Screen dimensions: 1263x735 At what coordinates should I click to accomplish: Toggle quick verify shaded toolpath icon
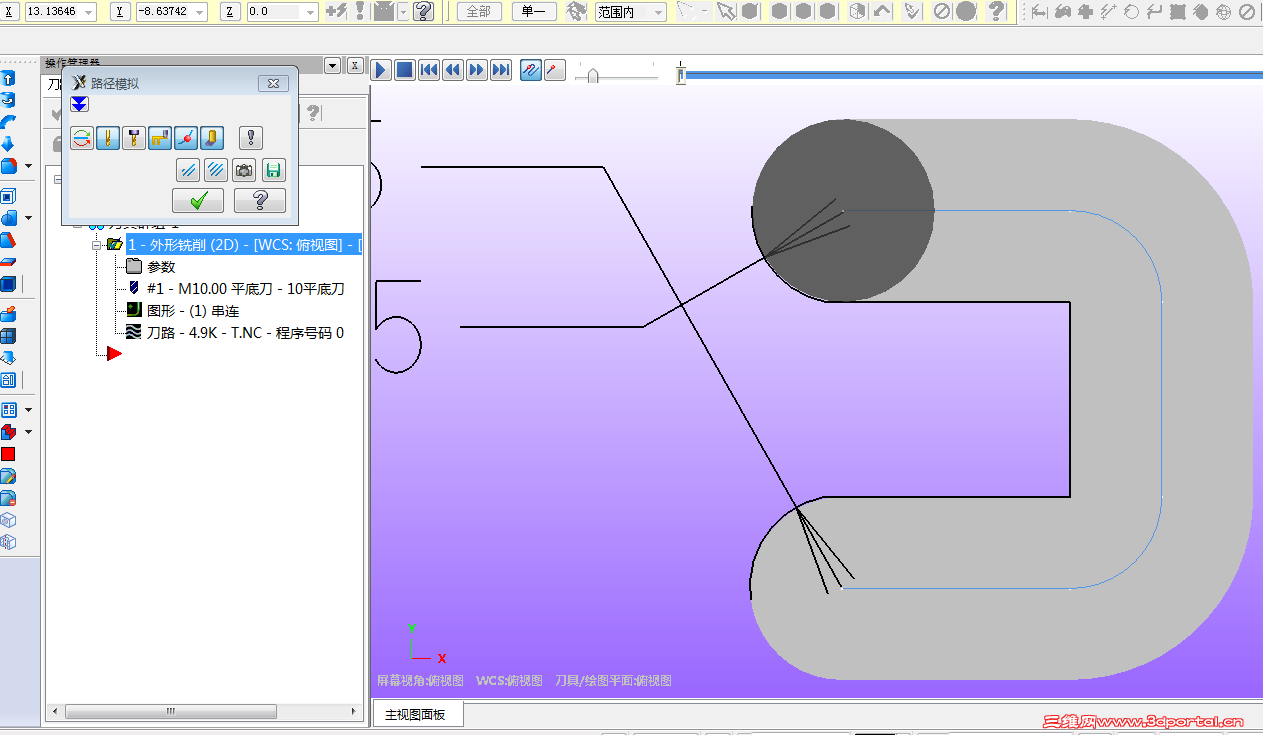pyautogui.click(x=212, y=138)
